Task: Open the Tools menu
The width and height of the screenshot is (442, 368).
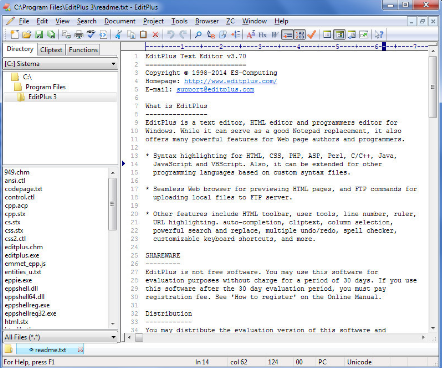Action: pos(180,21)
